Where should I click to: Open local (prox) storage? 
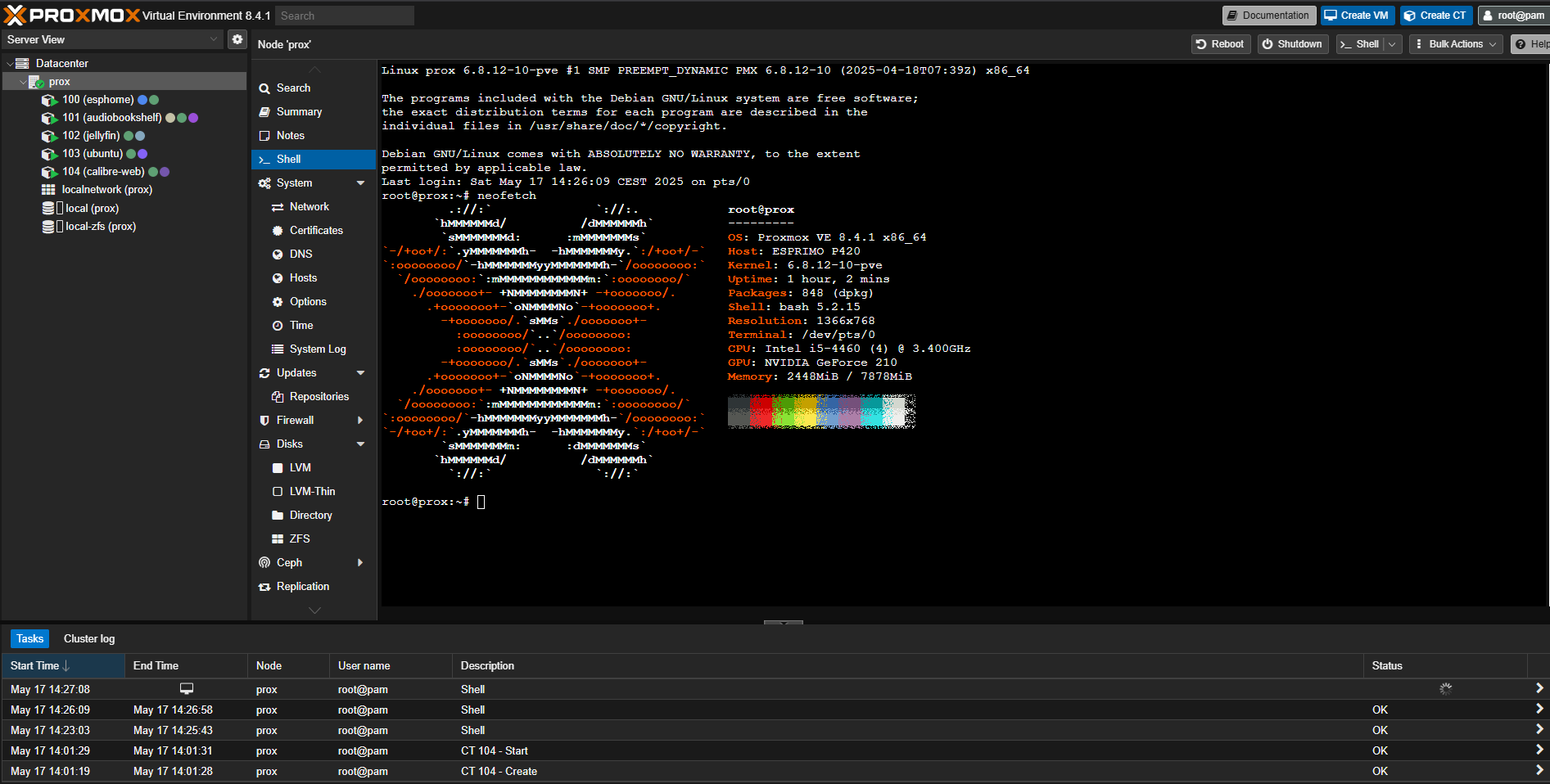click(92, 209)
